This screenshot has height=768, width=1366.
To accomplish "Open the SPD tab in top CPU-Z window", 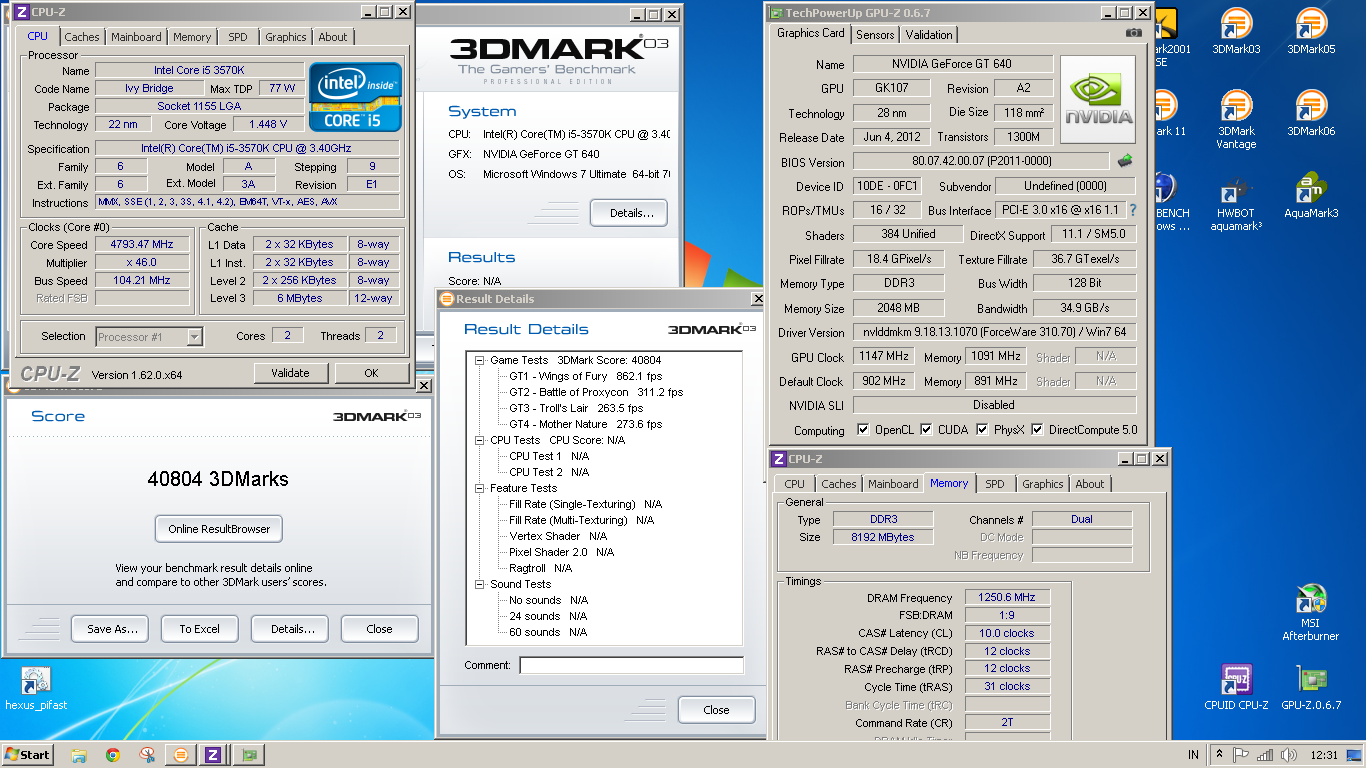I will pyautogui.click(x=237, y=37).
